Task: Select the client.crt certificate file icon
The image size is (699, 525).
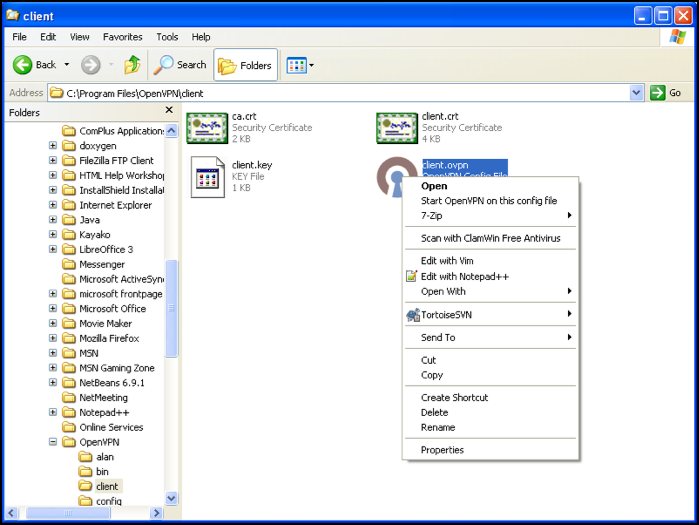Action: tap(397, 128)
